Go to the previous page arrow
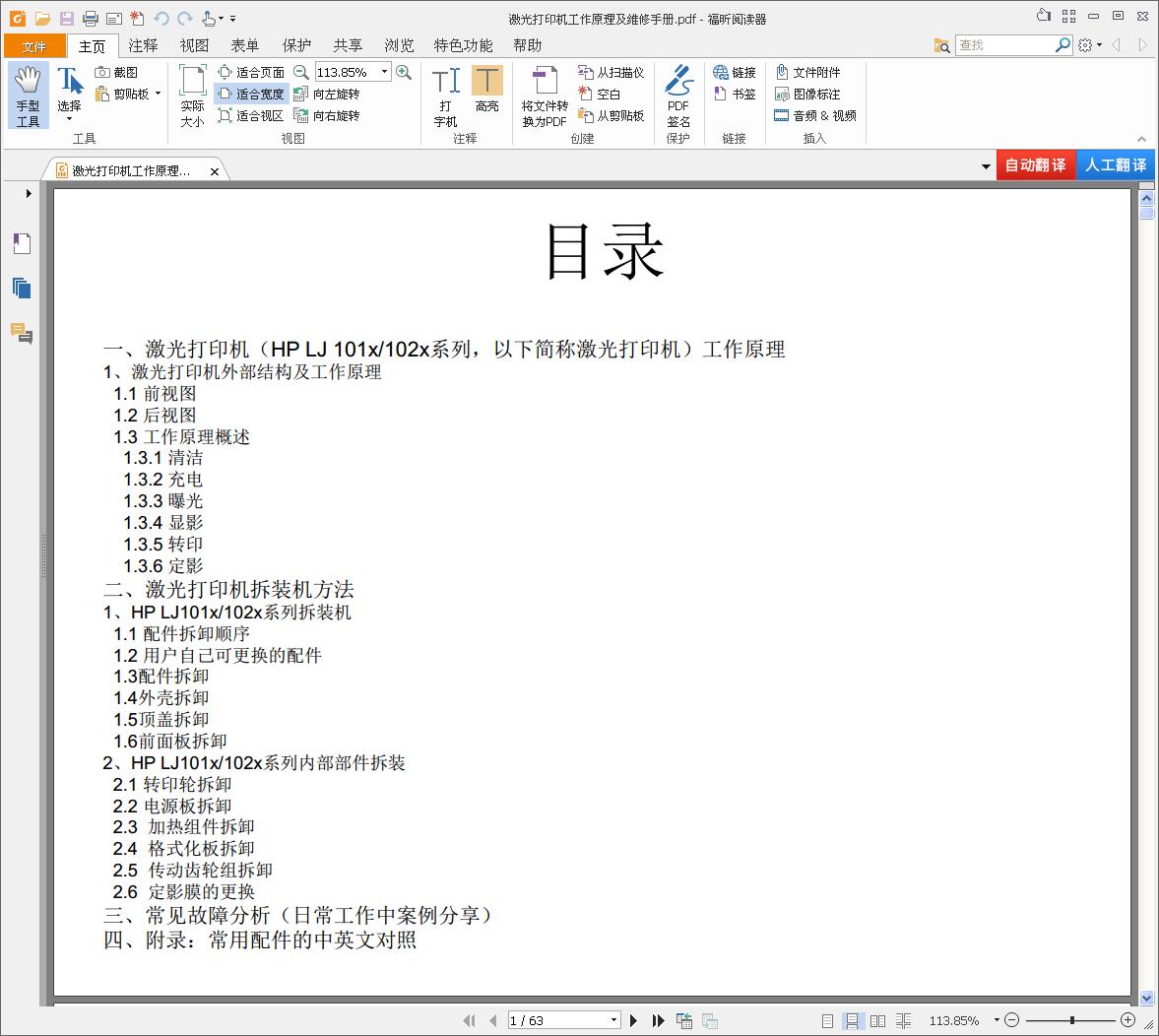Screen dimensions: 1159x1036 493,1021
